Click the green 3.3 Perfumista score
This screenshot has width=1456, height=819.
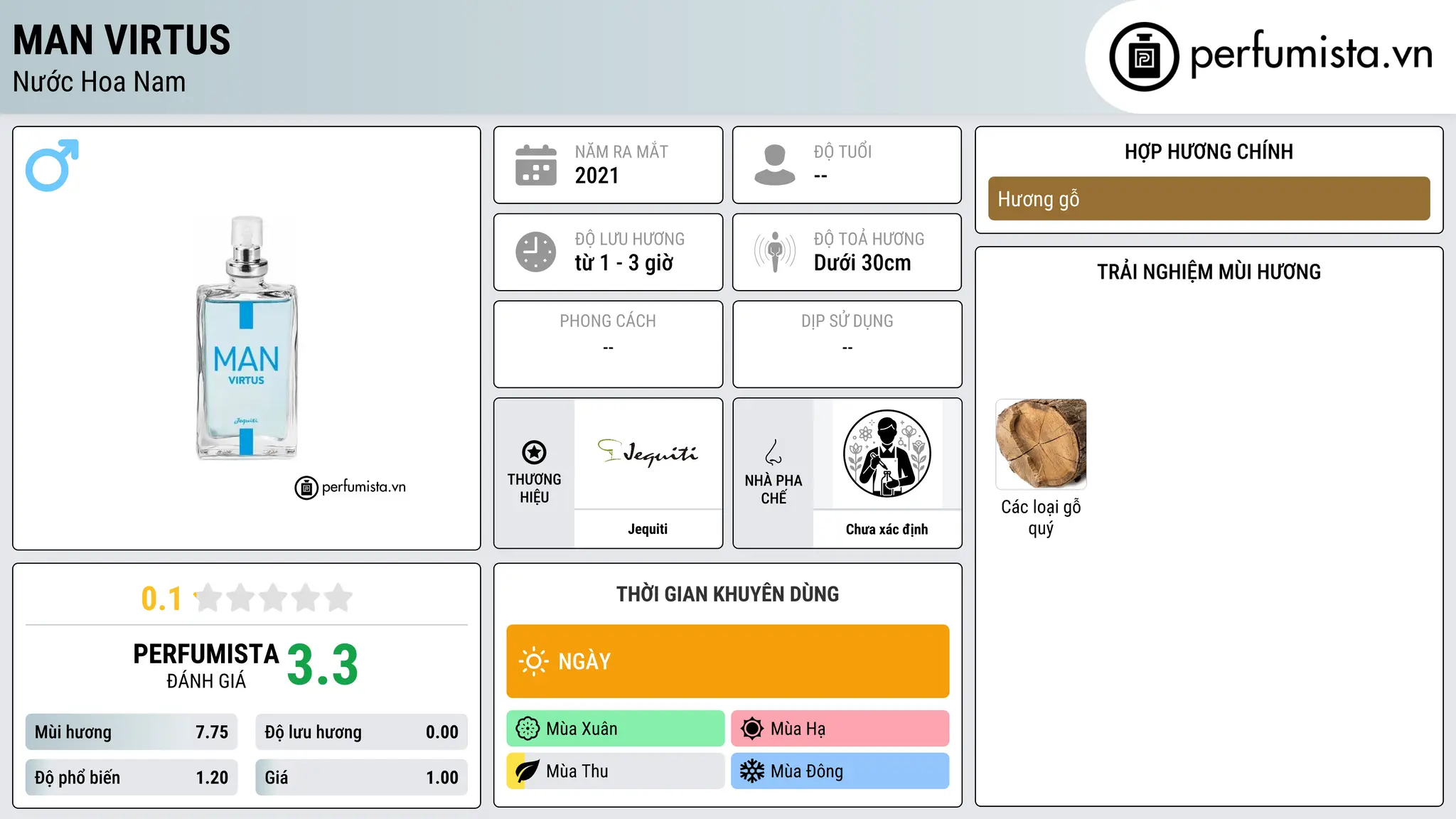tap(323, 665)
